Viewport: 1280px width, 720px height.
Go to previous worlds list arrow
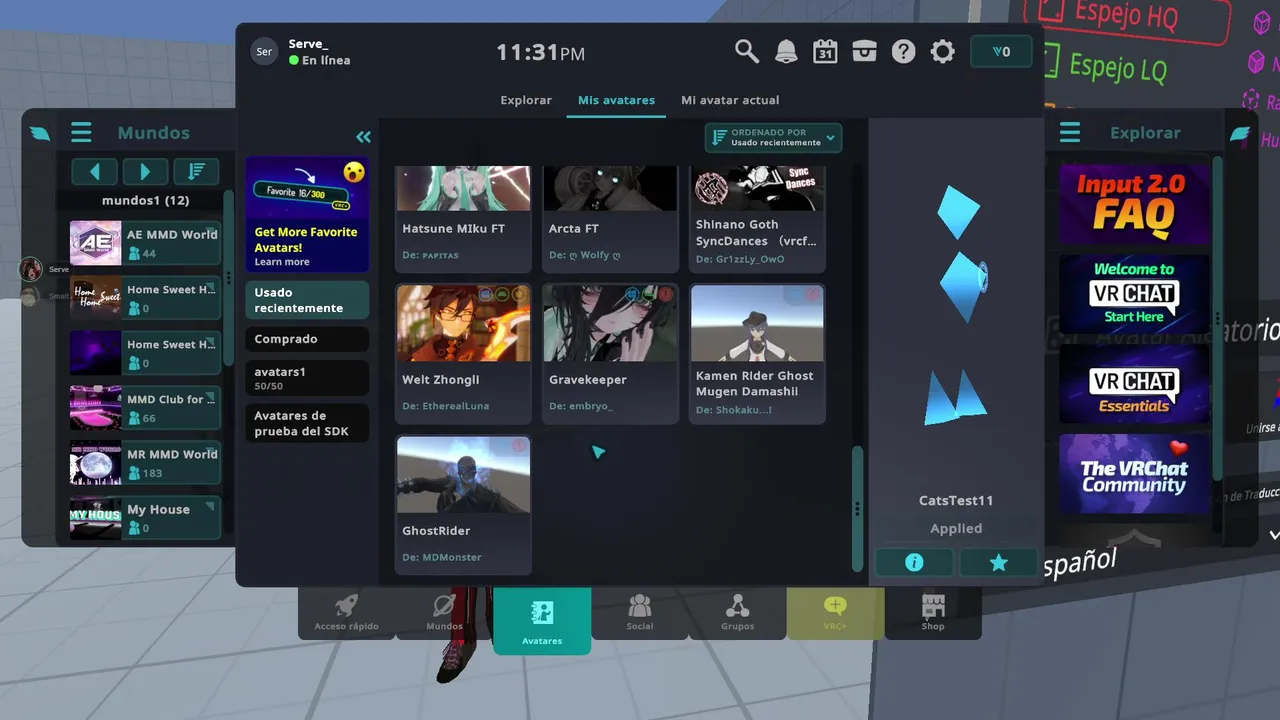[x=94, y=172]
